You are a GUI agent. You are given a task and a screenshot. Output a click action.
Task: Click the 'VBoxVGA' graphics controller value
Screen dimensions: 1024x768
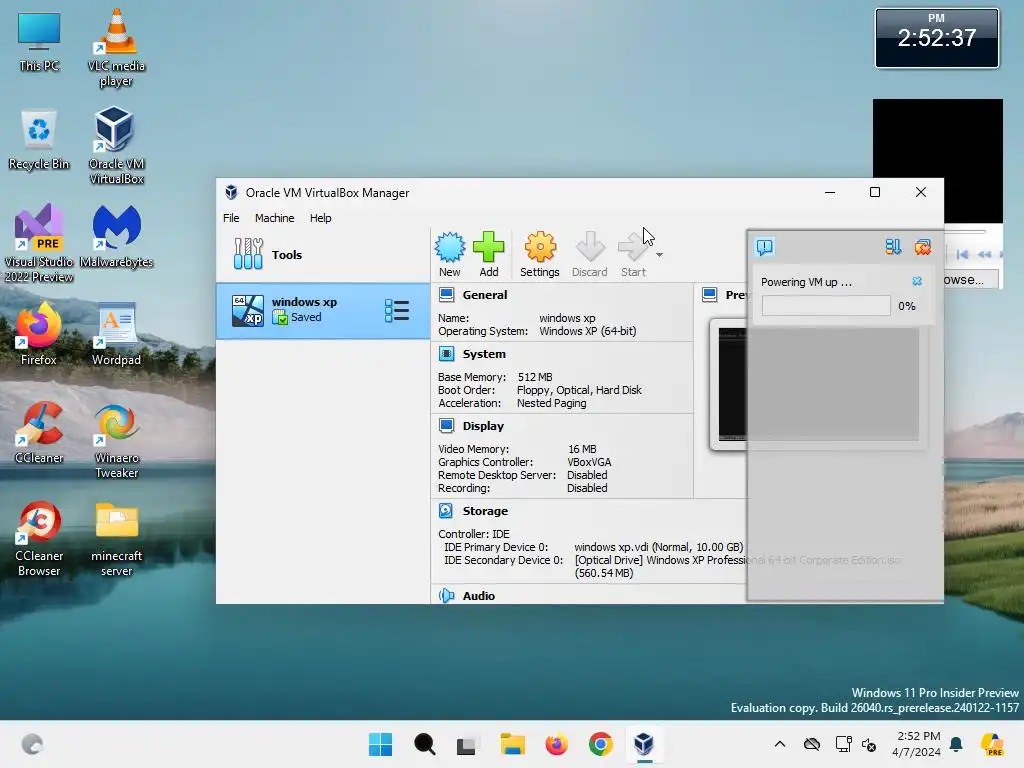(590, 462)
